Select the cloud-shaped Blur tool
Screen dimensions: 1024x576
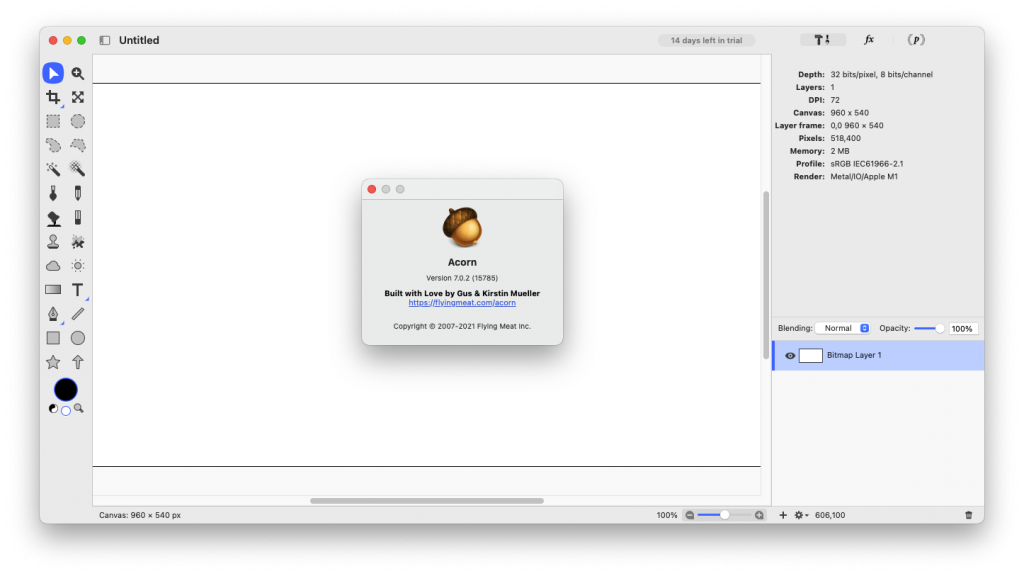[x=53, y=266]
